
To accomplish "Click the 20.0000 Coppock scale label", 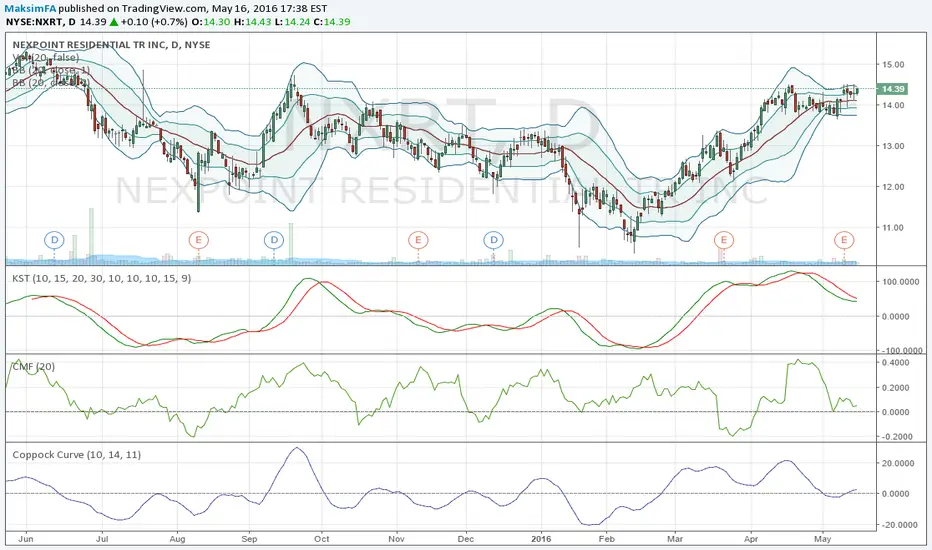I will pos(896,463).
